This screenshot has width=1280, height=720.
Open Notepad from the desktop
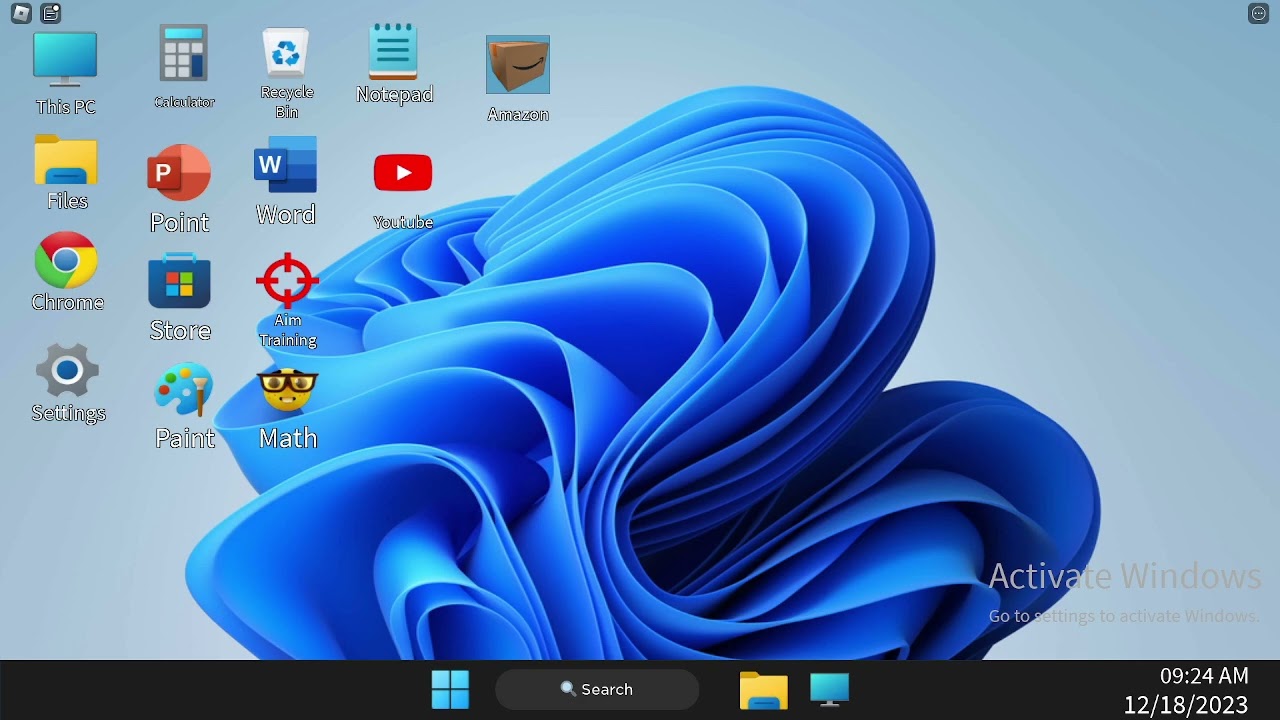393,51
